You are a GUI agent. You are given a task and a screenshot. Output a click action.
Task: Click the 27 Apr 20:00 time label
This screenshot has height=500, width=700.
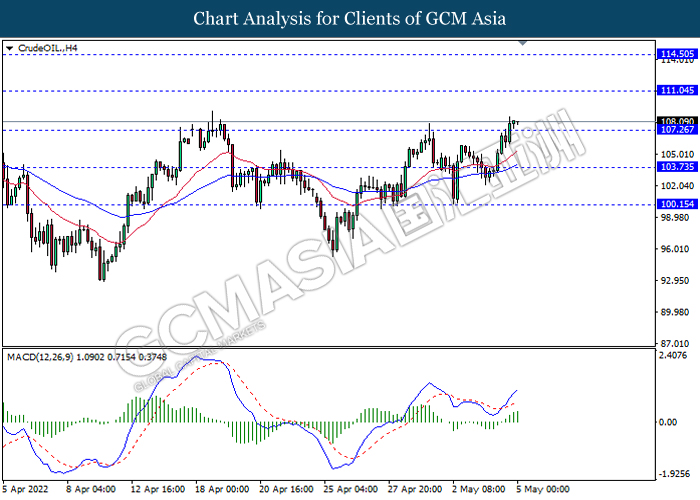(415, 489)
